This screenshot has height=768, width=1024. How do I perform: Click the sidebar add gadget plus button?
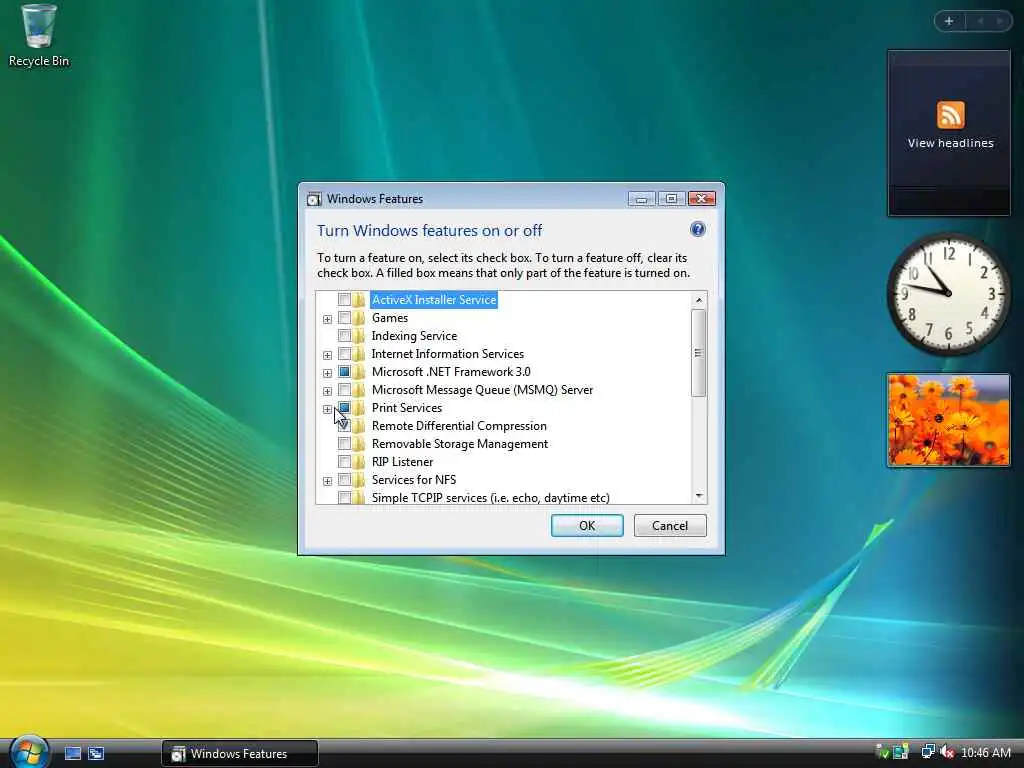coord(949,22)
